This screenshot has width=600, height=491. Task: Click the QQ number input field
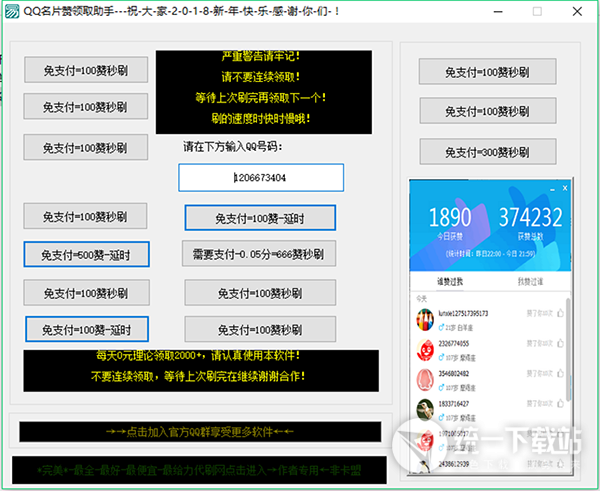click(261, 177)
